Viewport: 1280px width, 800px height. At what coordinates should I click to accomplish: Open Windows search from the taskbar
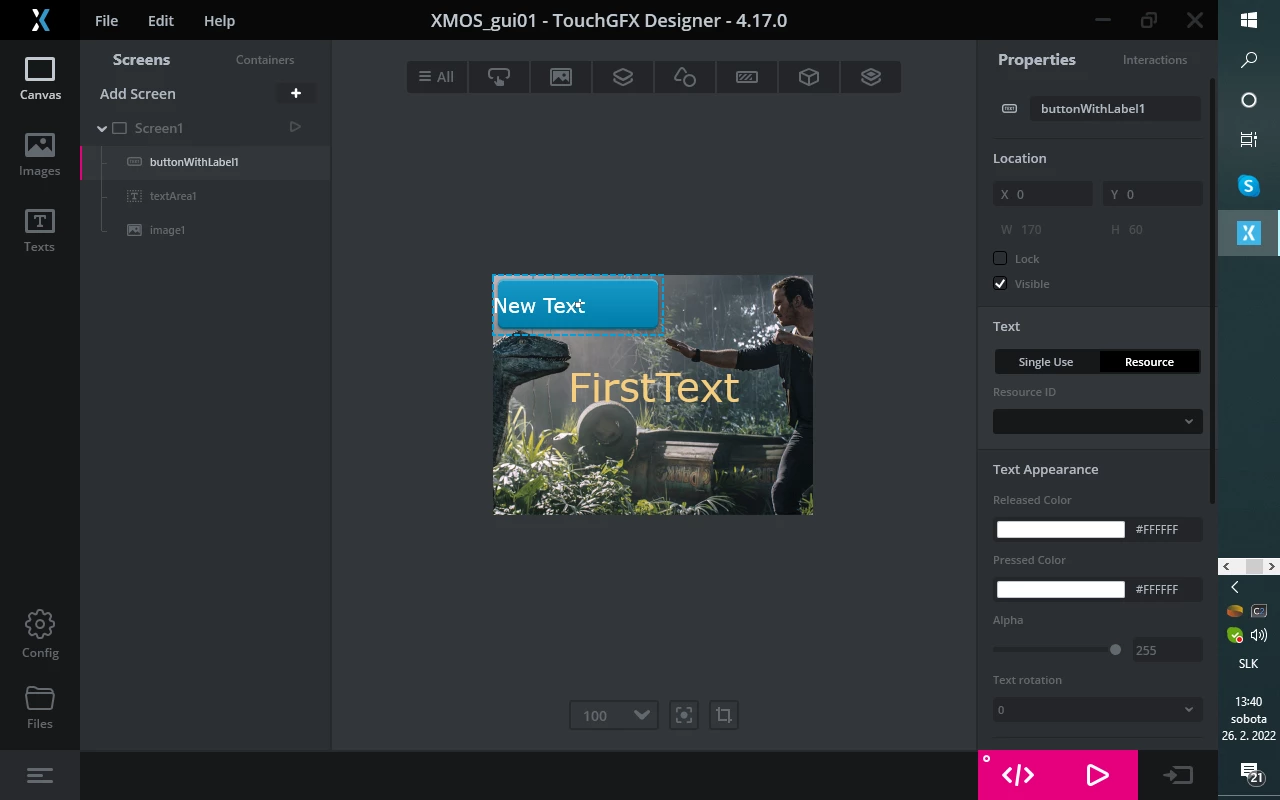1249,60
